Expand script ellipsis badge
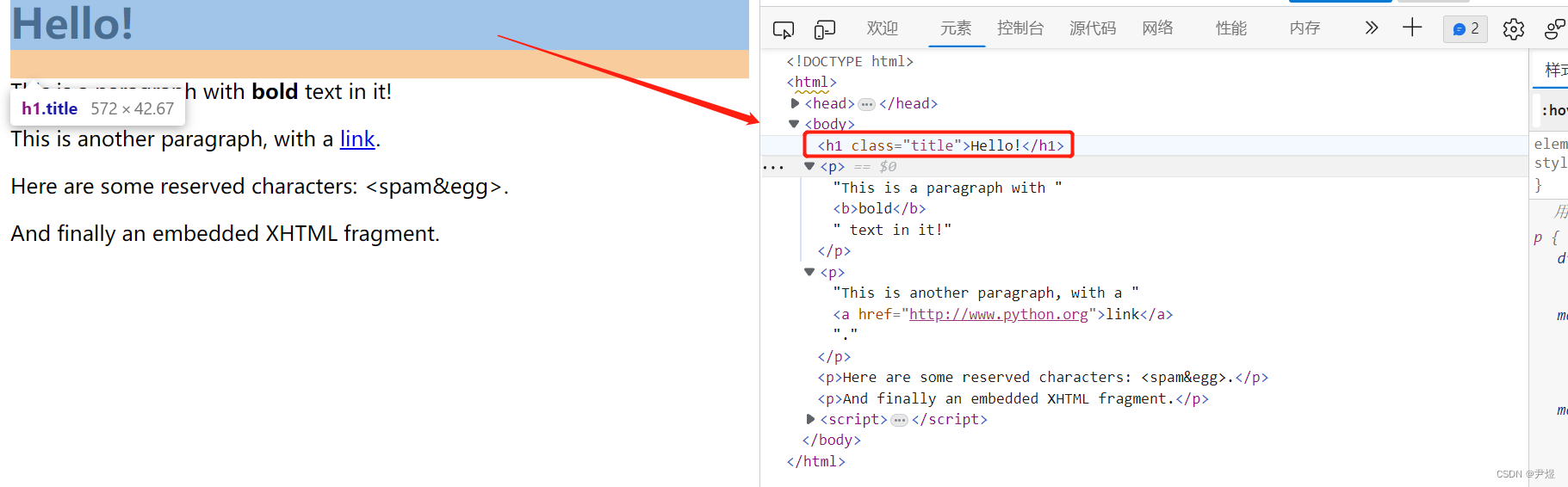 tap(900, 420)
